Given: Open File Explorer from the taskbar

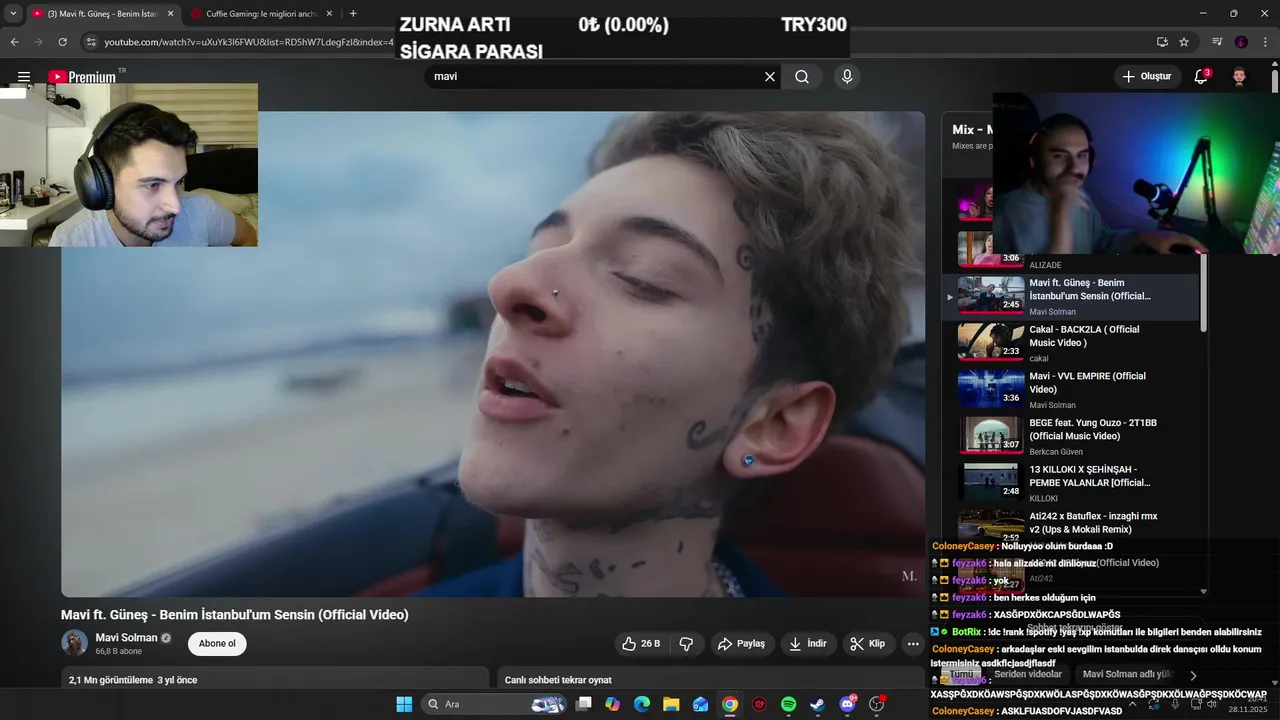Looking at the screenshot, I should [671, 704].
